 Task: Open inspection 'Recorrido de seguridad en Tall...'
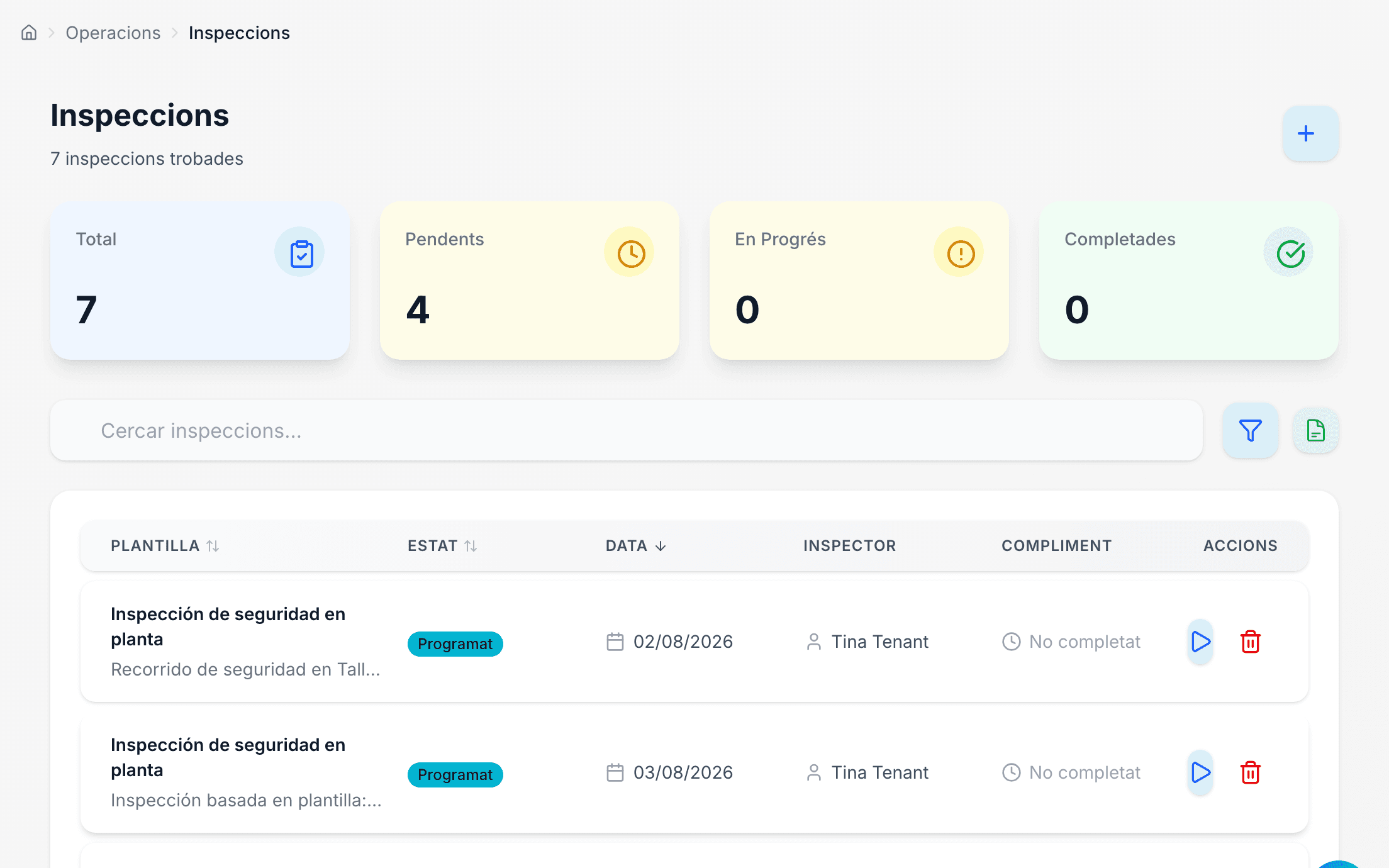coord(245,669)
